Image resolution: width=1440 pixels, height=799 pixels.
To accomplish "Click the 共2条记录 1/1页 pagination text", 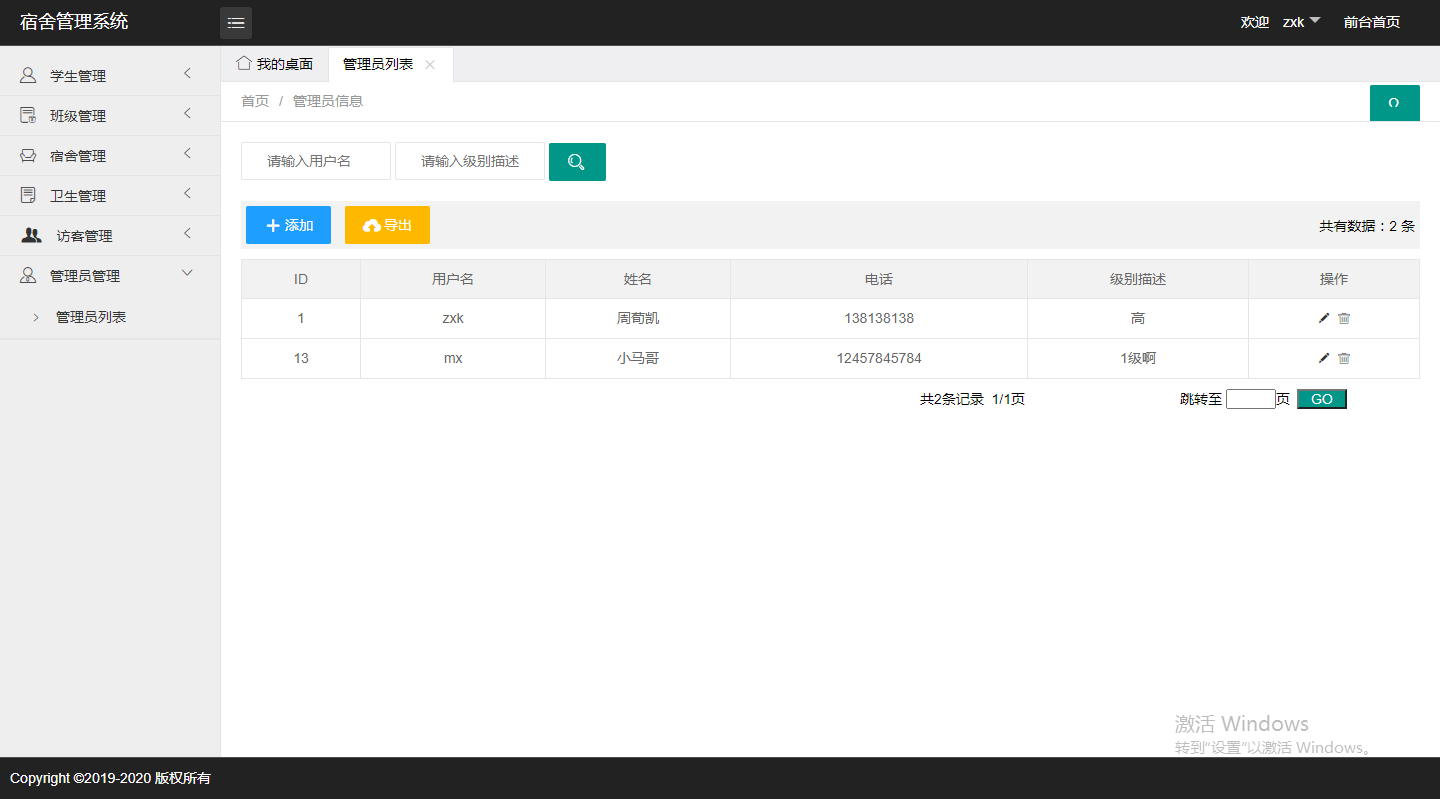I will pyautogui.click(x=972, y=399).
